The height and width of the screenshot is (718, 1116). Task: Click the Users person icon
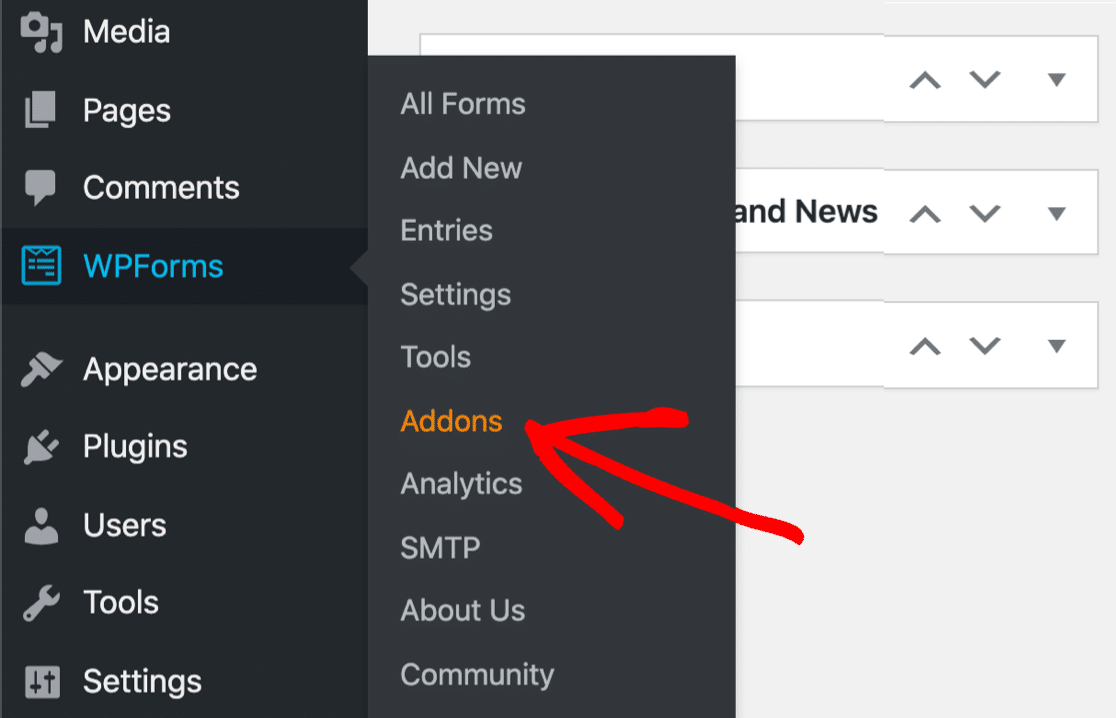click(x=42, y=525)
